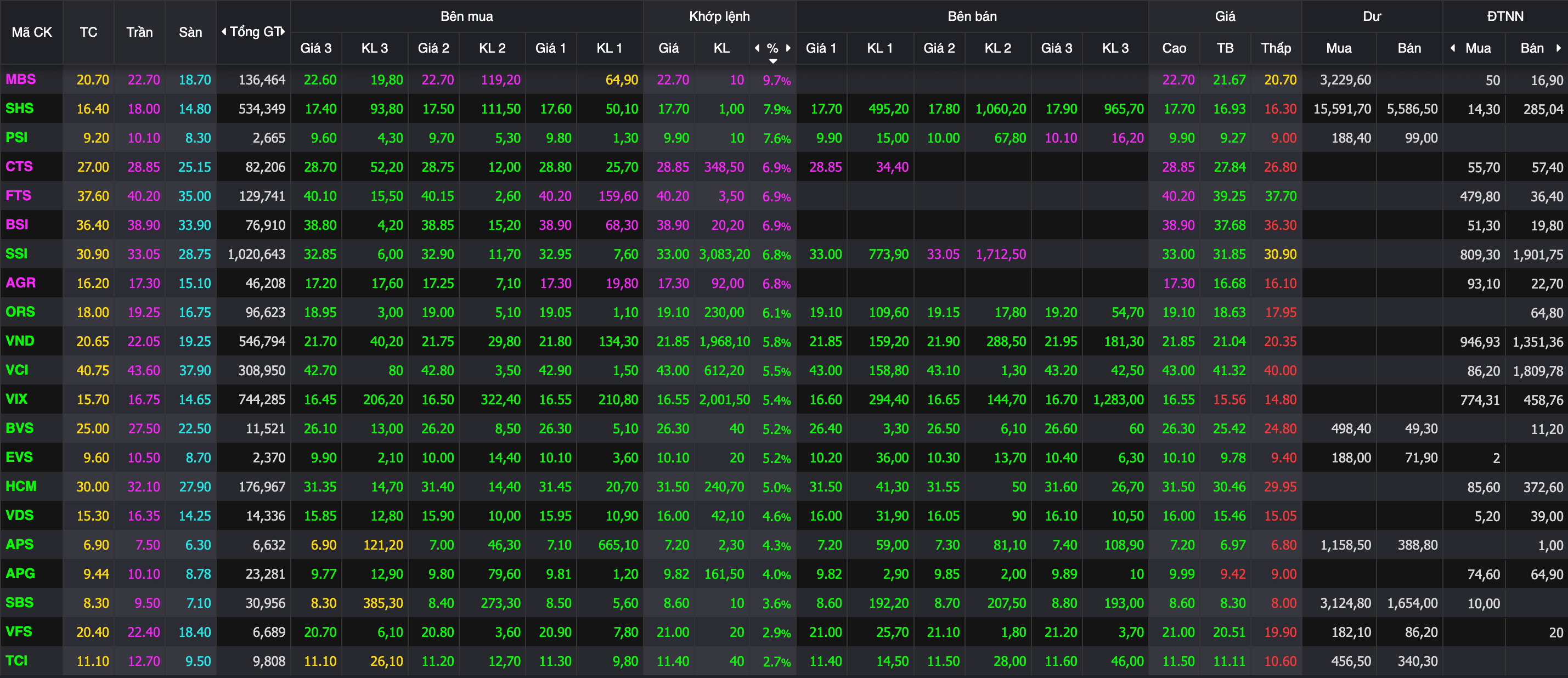This screenshot has width=1568, height=678.
Task: Open ORS stock symbol
Action: [20, 312]
